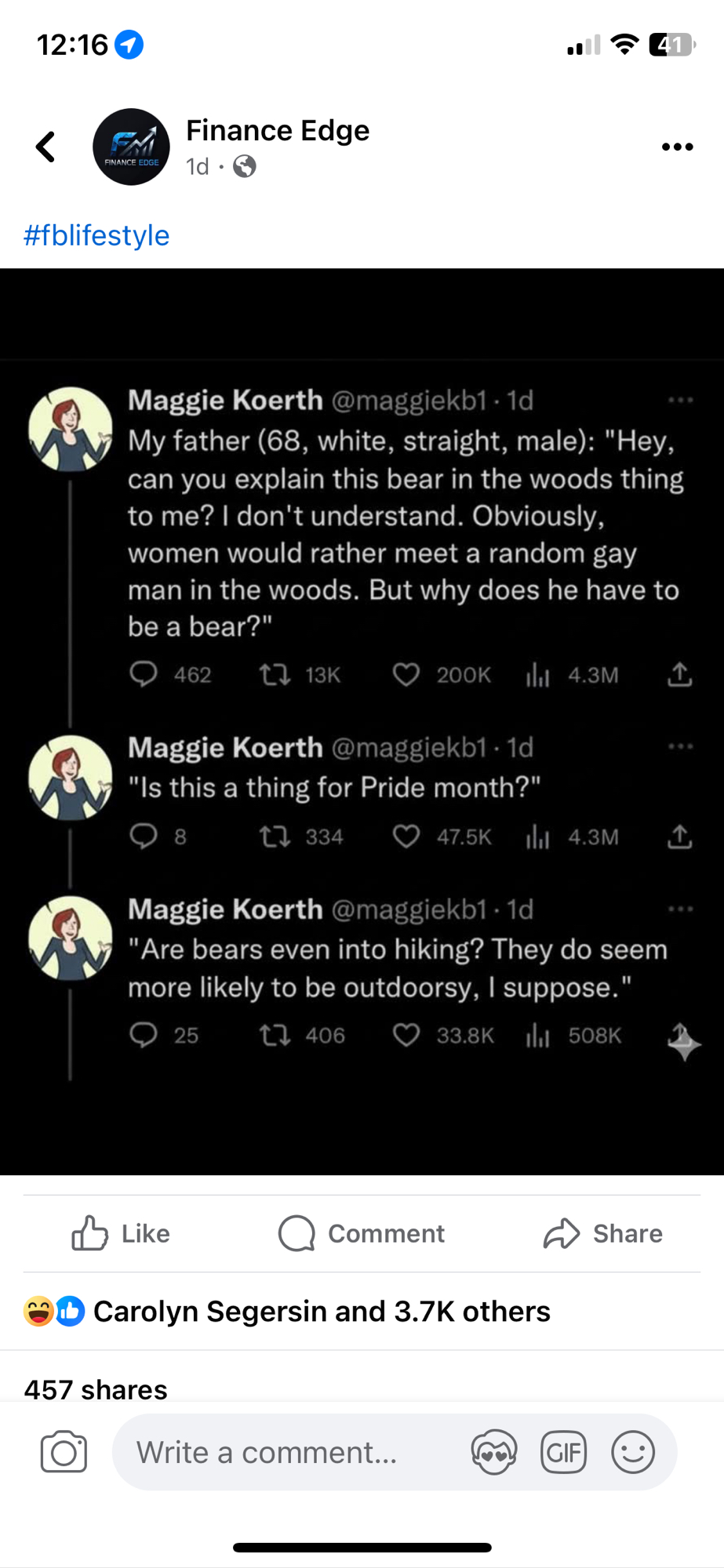This screenshot has width=724, height=1568.
Task: Open the avatar stickers picker
Action: [494, 1452]
